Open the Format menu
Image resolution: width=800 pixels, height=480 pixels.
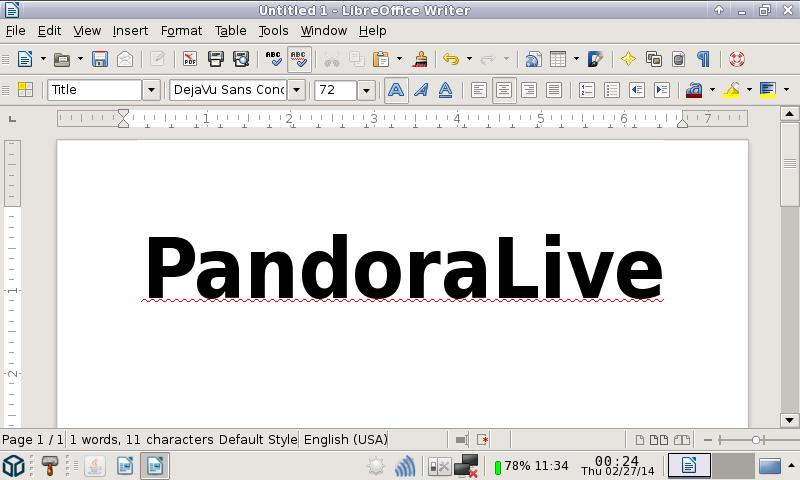pos(182,31)
